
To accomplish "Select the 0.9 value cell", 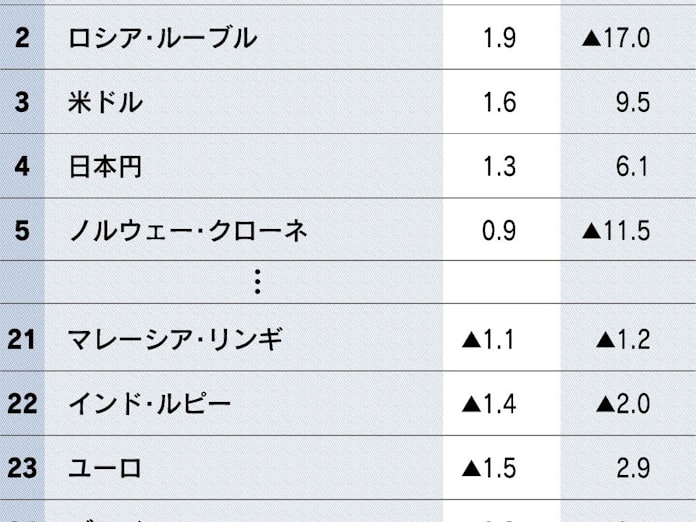I will (499, 231).
